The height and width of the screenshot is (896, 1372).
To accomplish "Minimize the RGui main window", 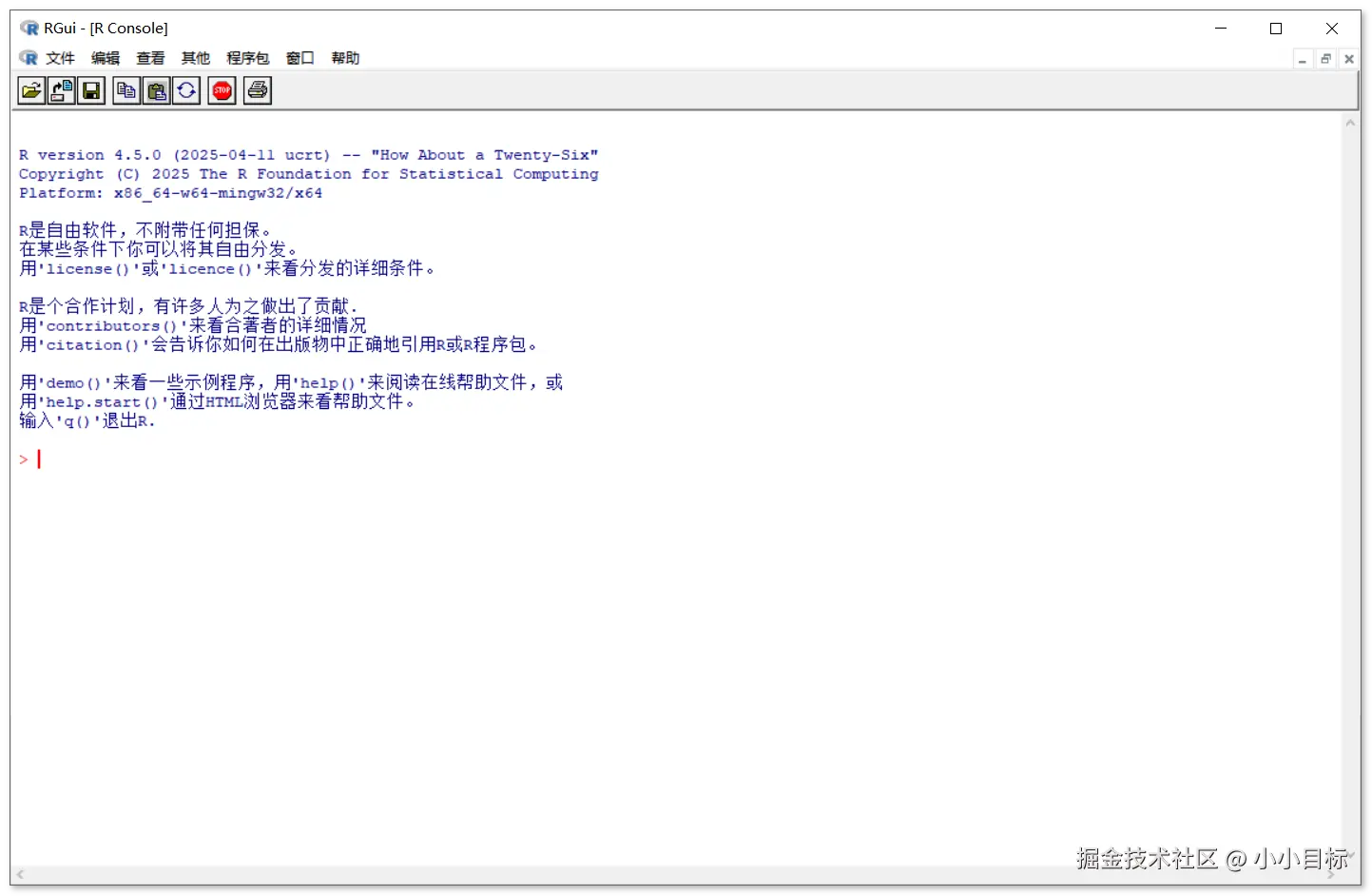I will pos(1221,29).
